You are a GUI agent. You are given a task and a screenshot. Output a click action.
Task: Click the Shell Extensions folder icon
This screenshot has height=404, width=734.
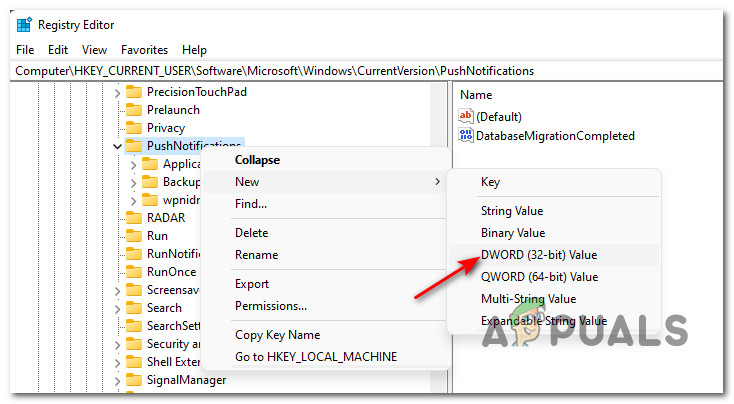pos(134,362)
